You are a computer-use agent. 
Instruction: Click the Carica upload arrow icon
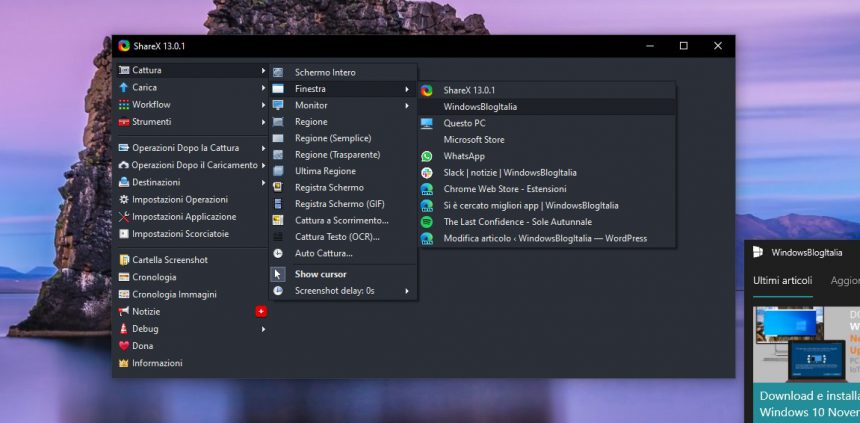click(x=124, y=87)
